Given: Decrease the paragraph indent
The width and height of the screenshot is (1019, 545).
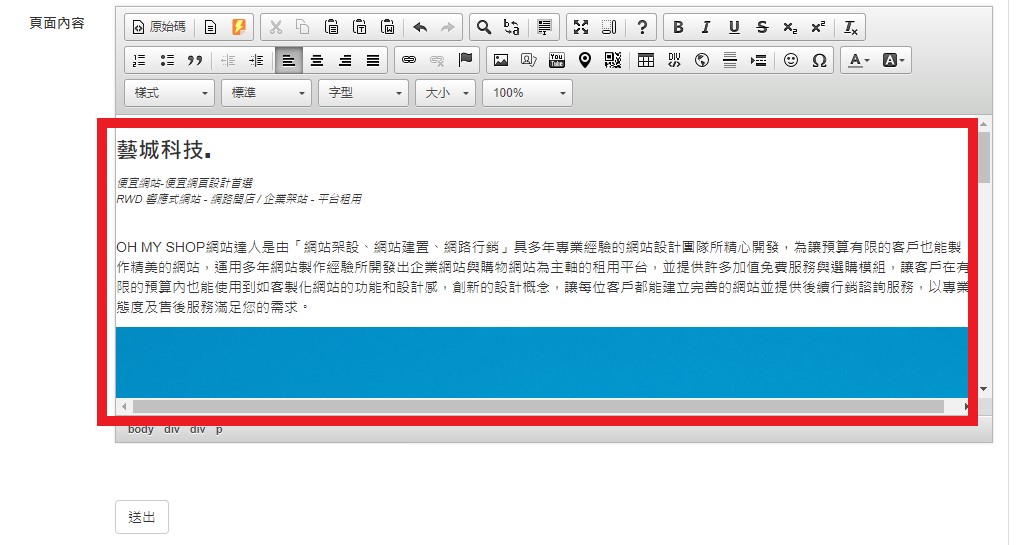Looking at the screenshot, I should (x=228, y=60).
